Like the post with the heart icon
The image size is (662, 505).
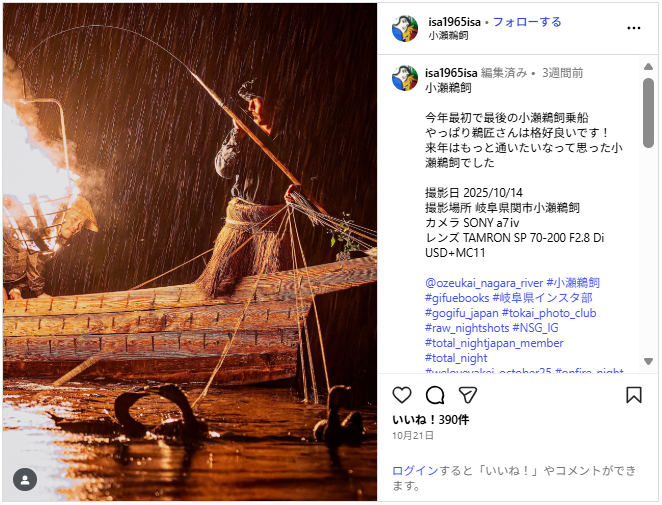pos(402,395)
